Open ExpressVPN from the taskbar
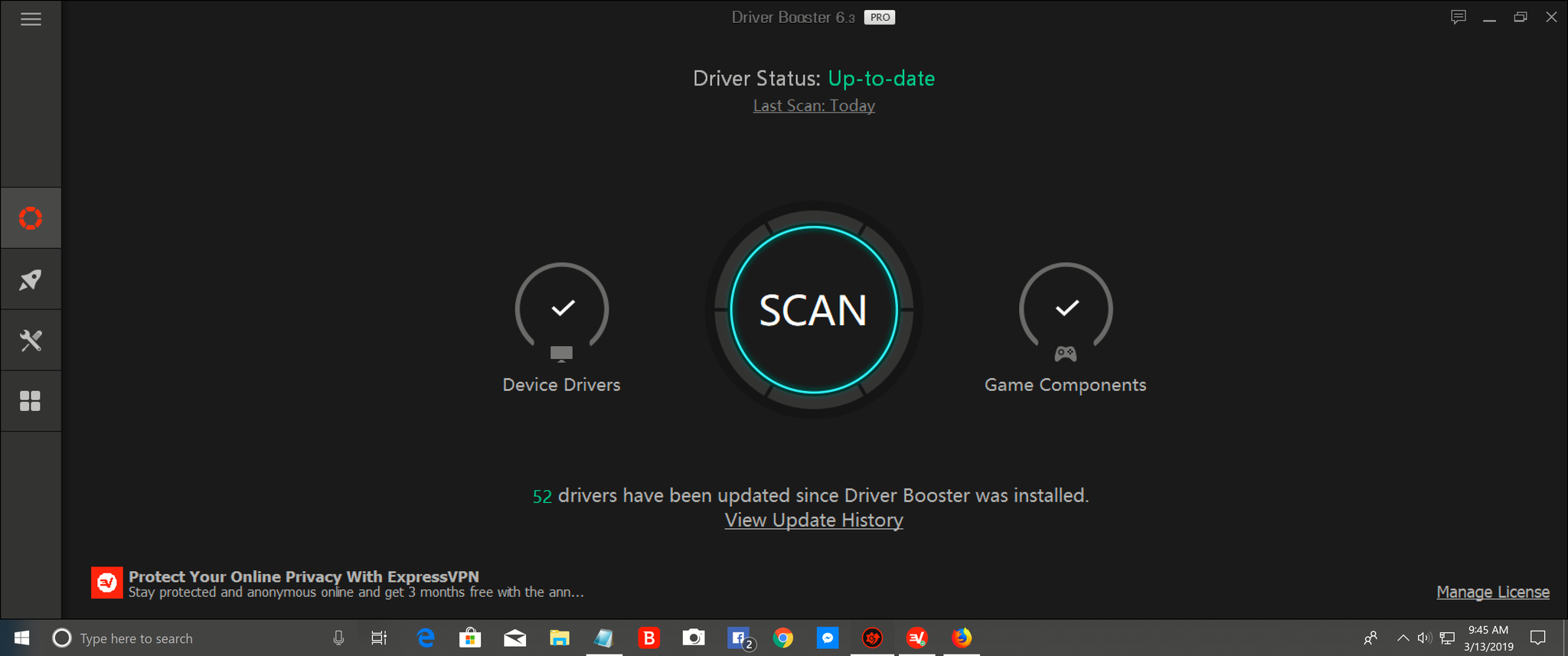 coord(917,638)
